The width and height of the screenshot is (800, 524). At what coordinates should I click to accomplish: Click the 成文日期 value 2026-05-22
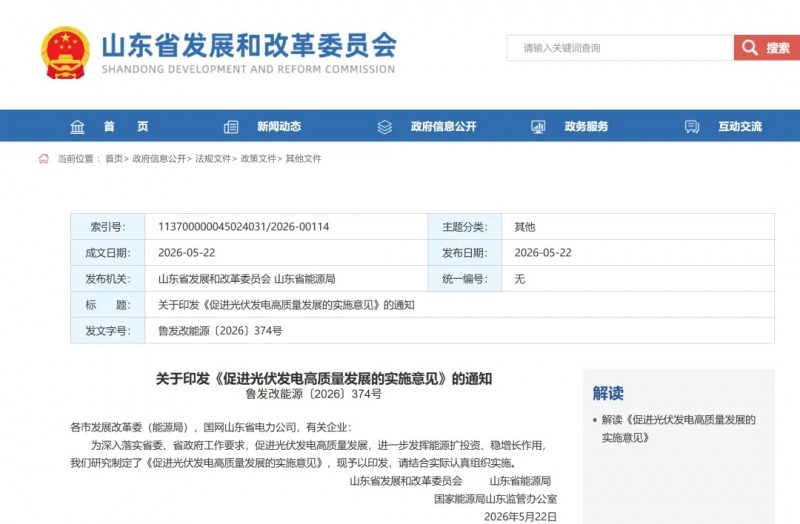point(186,253)
